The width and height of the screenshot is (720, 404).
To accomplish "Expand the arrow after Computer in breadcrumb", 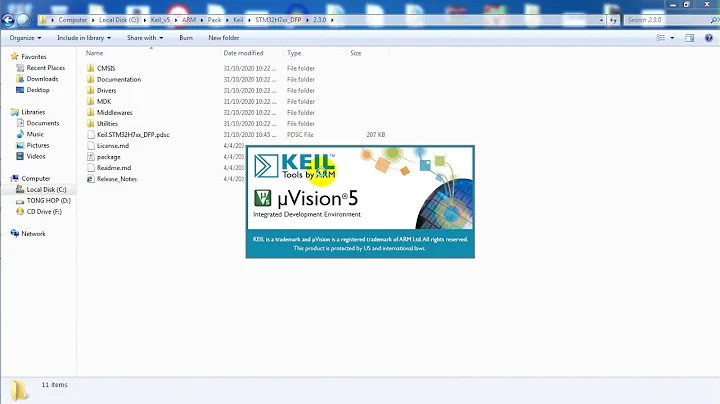I will click(x=93, y=20).
